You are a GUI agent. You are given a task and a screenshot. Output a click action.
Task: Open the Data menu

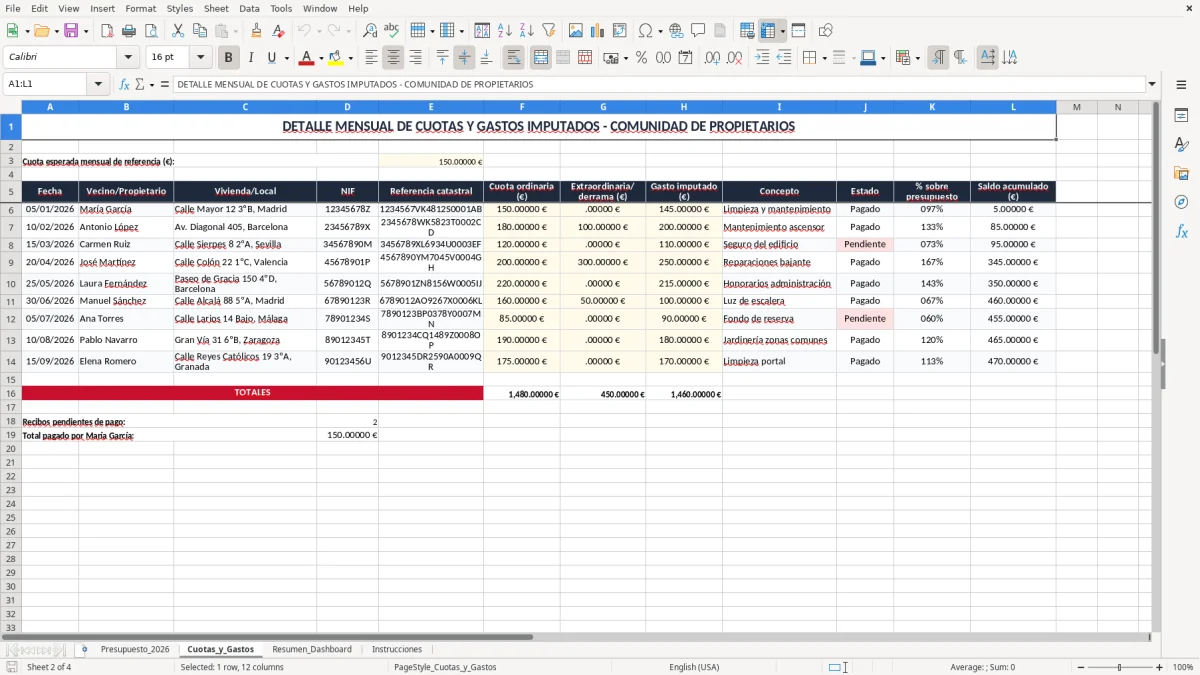[x=249, y=8]
